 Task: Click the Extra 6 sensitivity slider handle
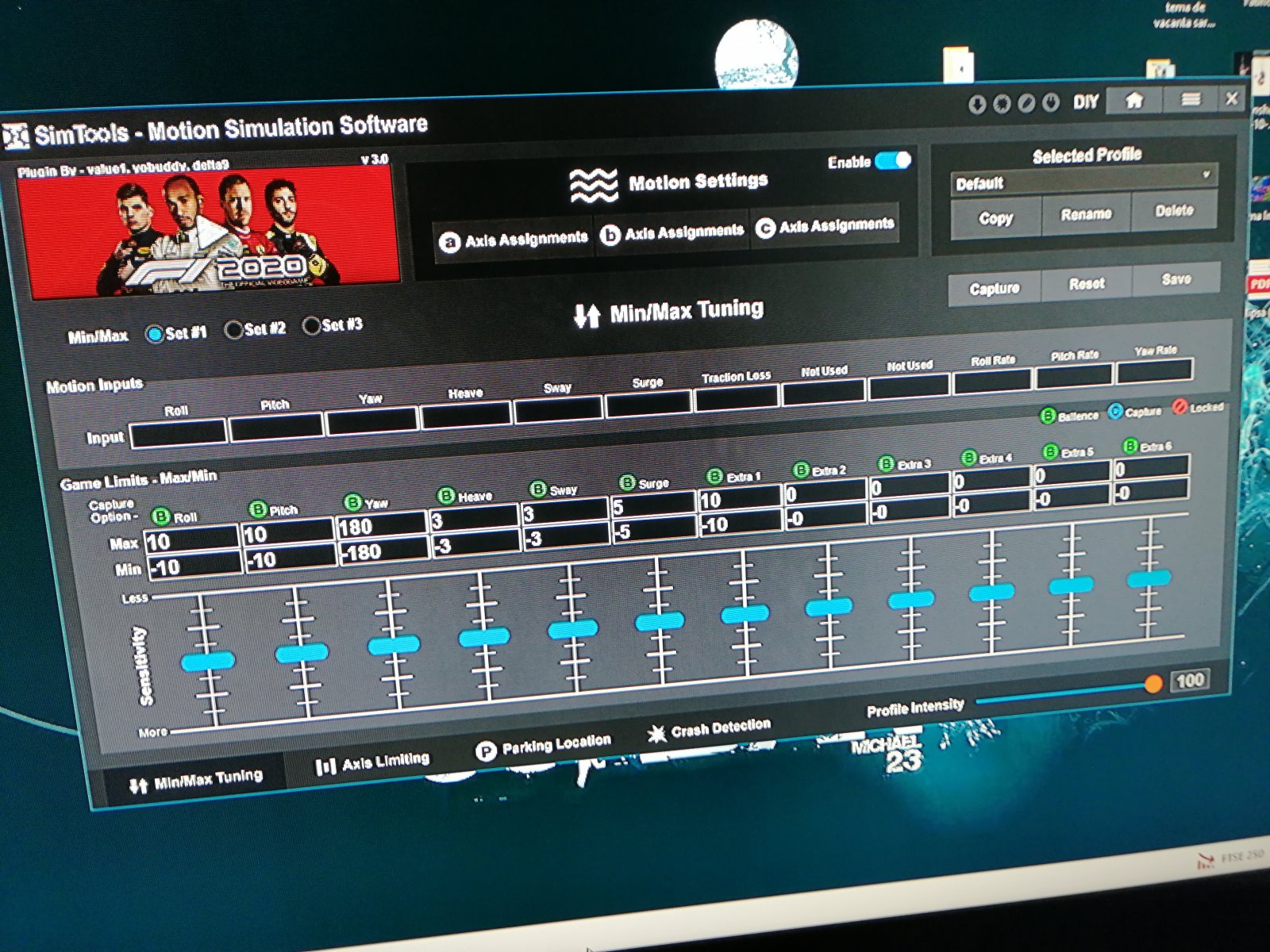tap(1149, 578)
